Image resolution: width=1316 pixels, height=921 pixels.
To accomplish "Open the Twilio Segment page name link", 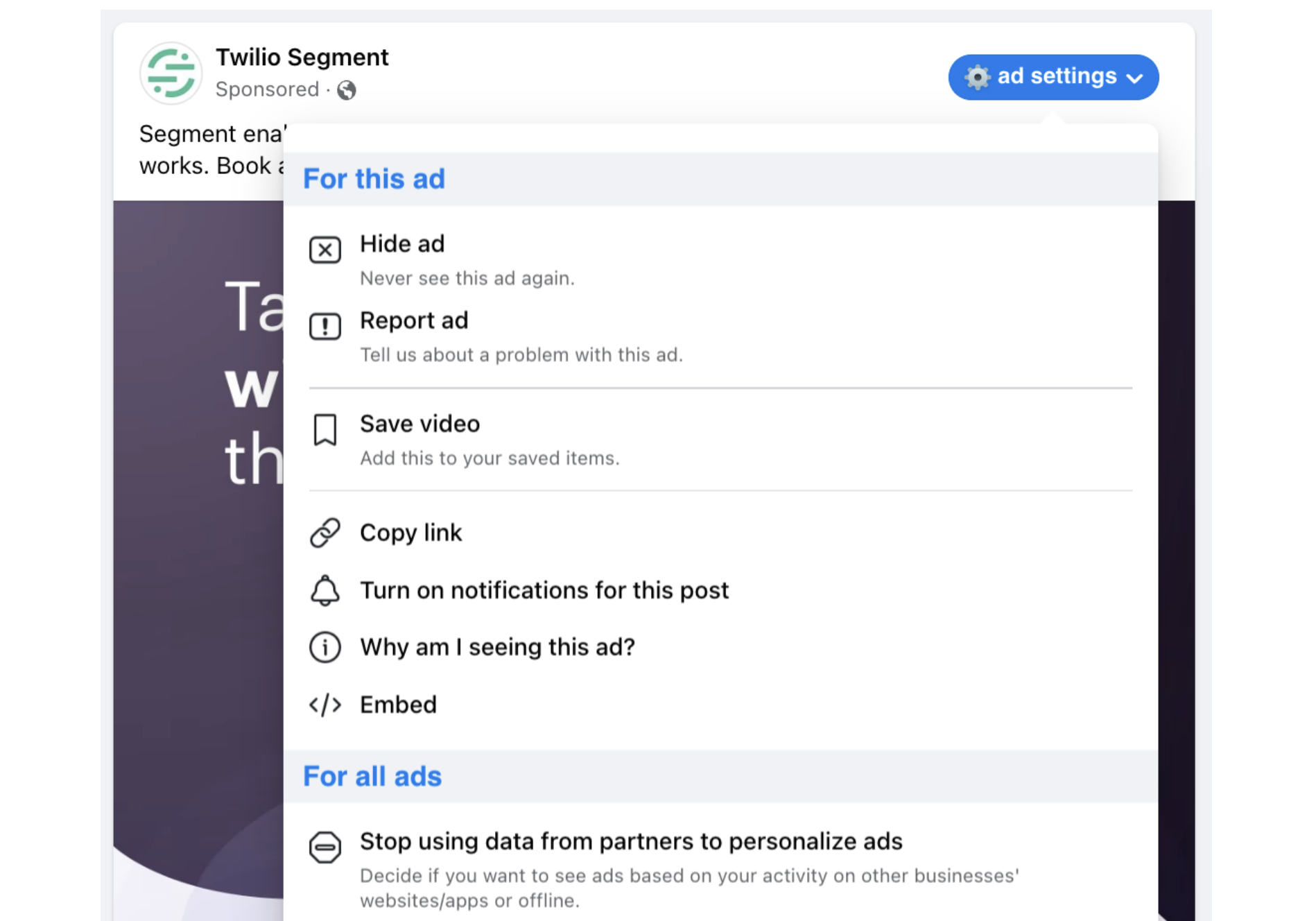I will point(302,57).
